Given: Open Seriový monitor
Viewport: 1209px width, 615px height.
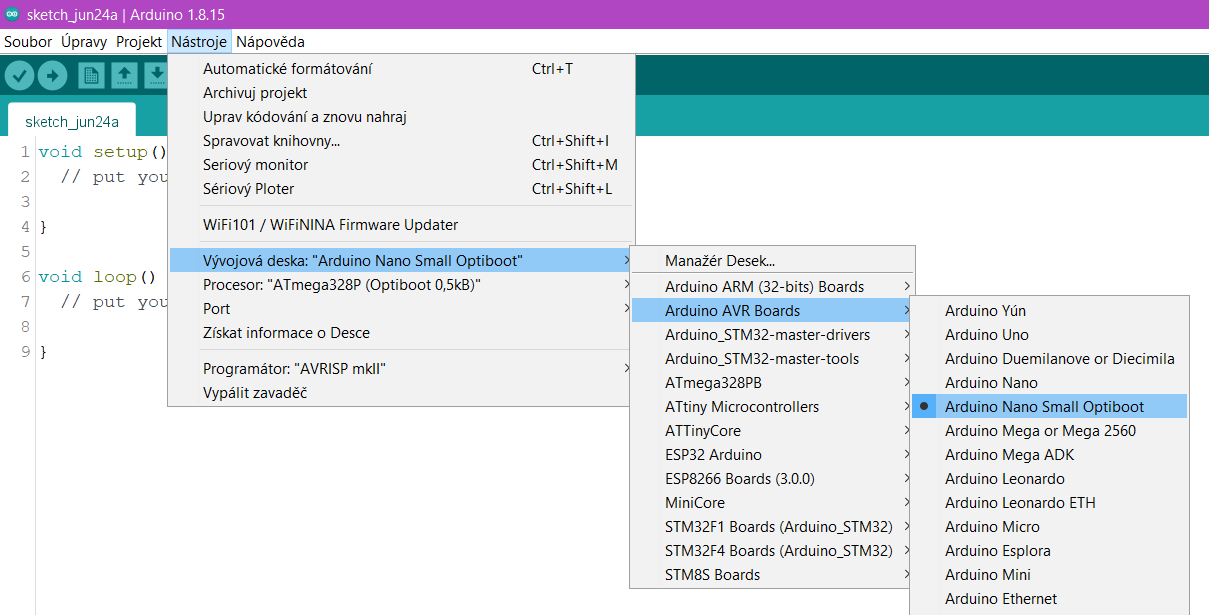Looking at the screenshot, I should point(401,165).
